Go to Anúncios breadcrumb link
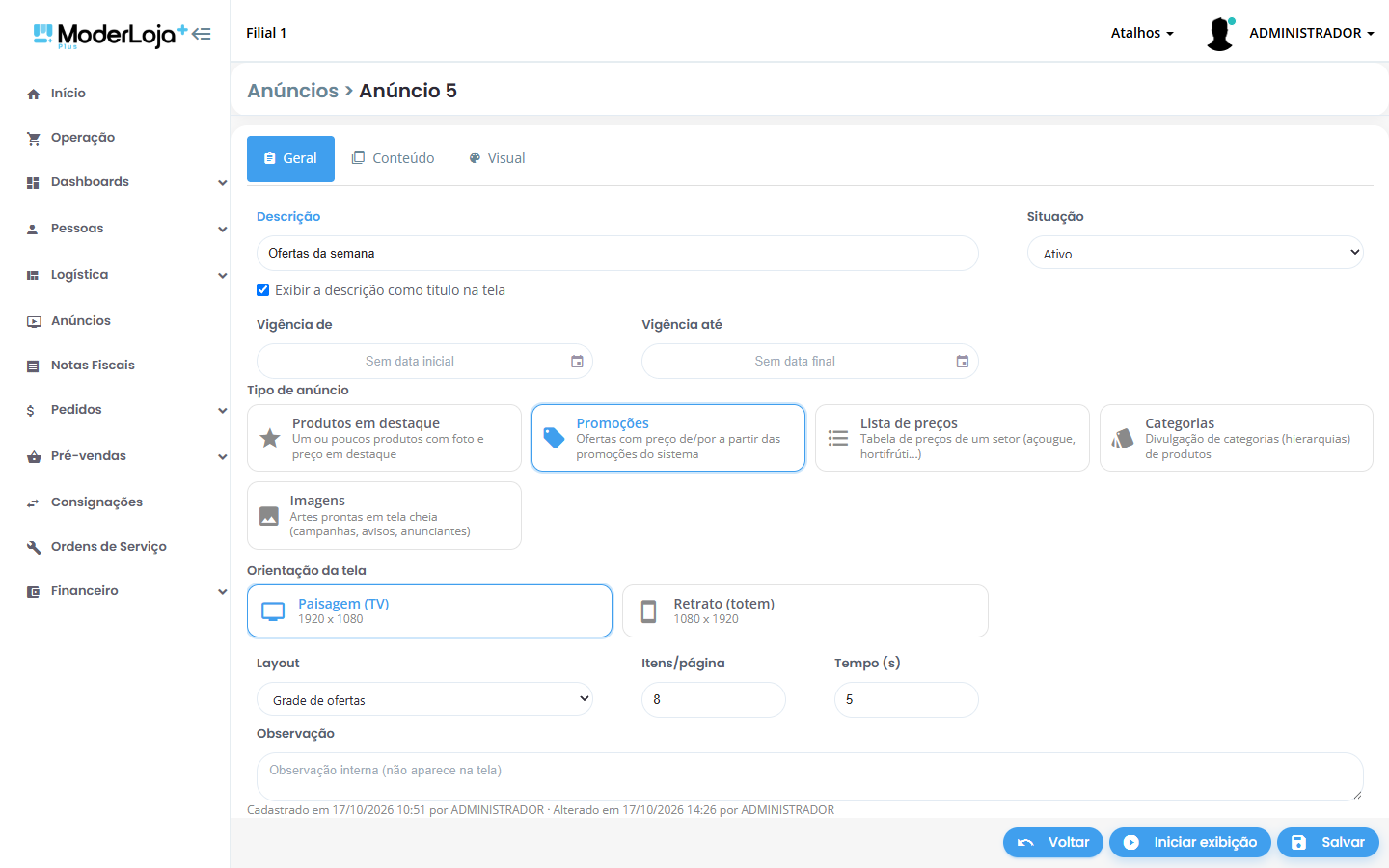Screen dimensions: 1389x868 click(293, 91)
